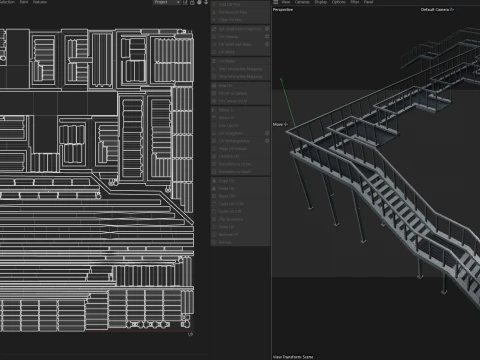Screen dimensions: 480x360
Task: Select the UV Weld tool
Action: point(240,52)
